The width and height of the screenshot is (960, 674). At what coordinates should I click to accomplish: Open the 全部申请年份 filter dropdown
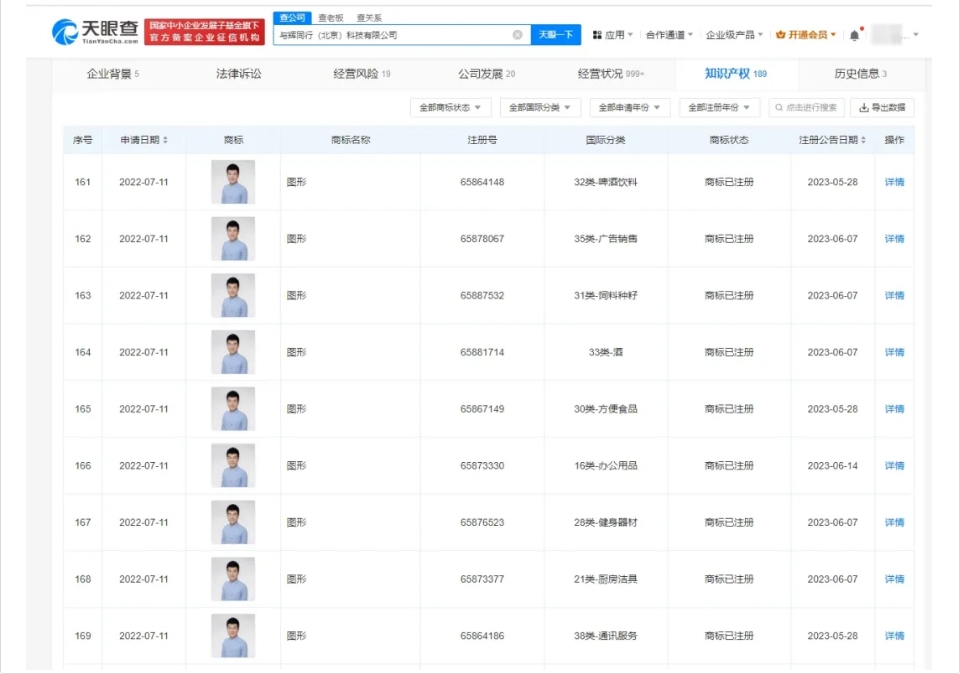(629, 108)
